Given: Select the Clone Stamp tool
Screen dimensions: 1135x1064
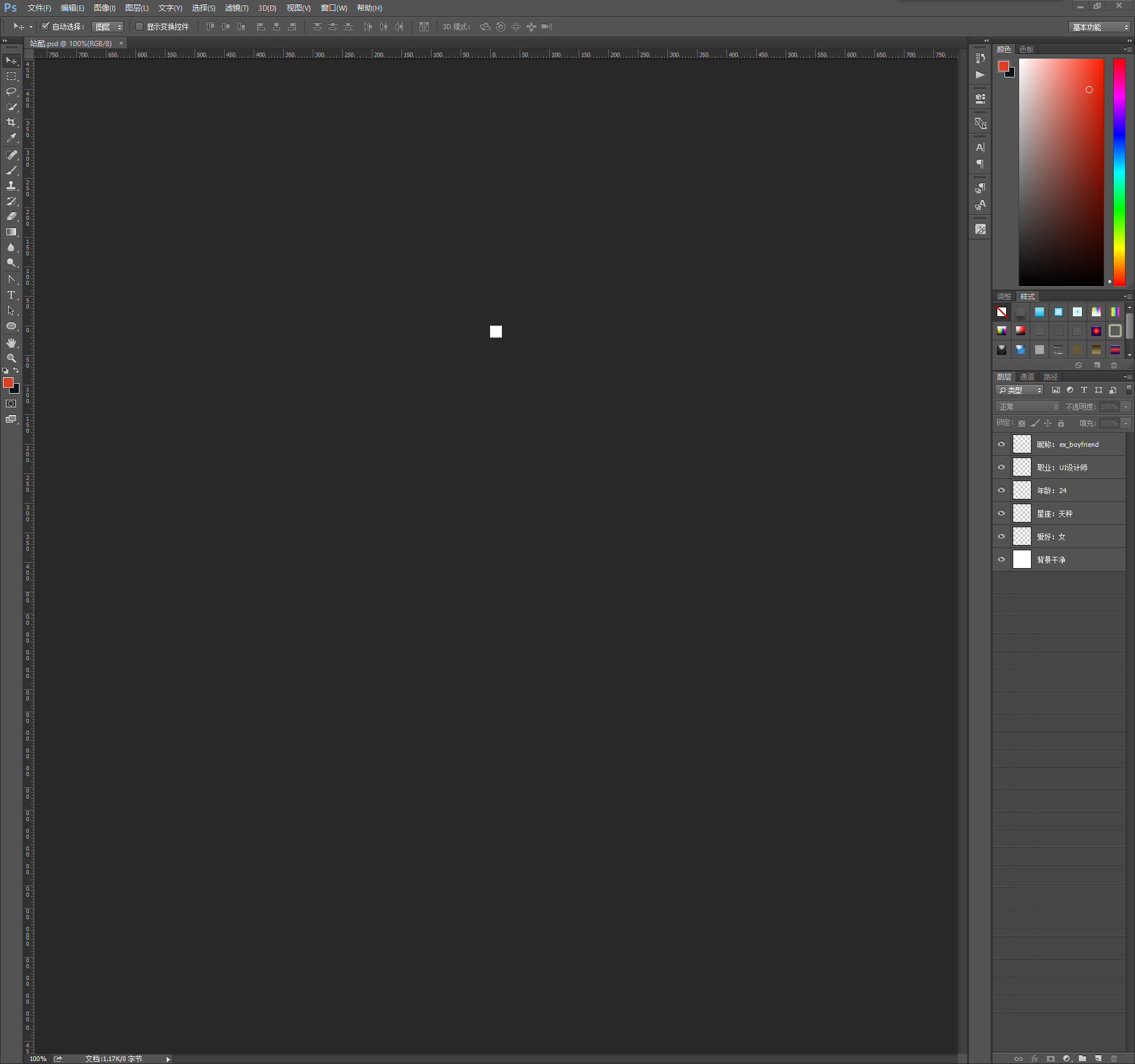Looking at the screenshot, I should [11, 186].
